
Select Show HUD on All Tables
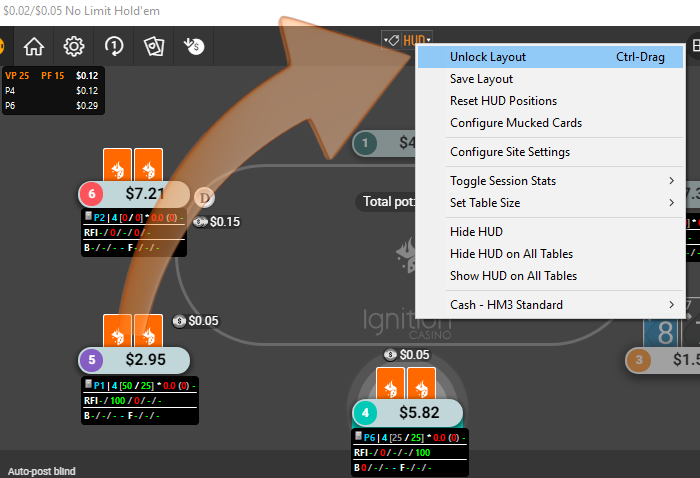[x=550, y=276]
